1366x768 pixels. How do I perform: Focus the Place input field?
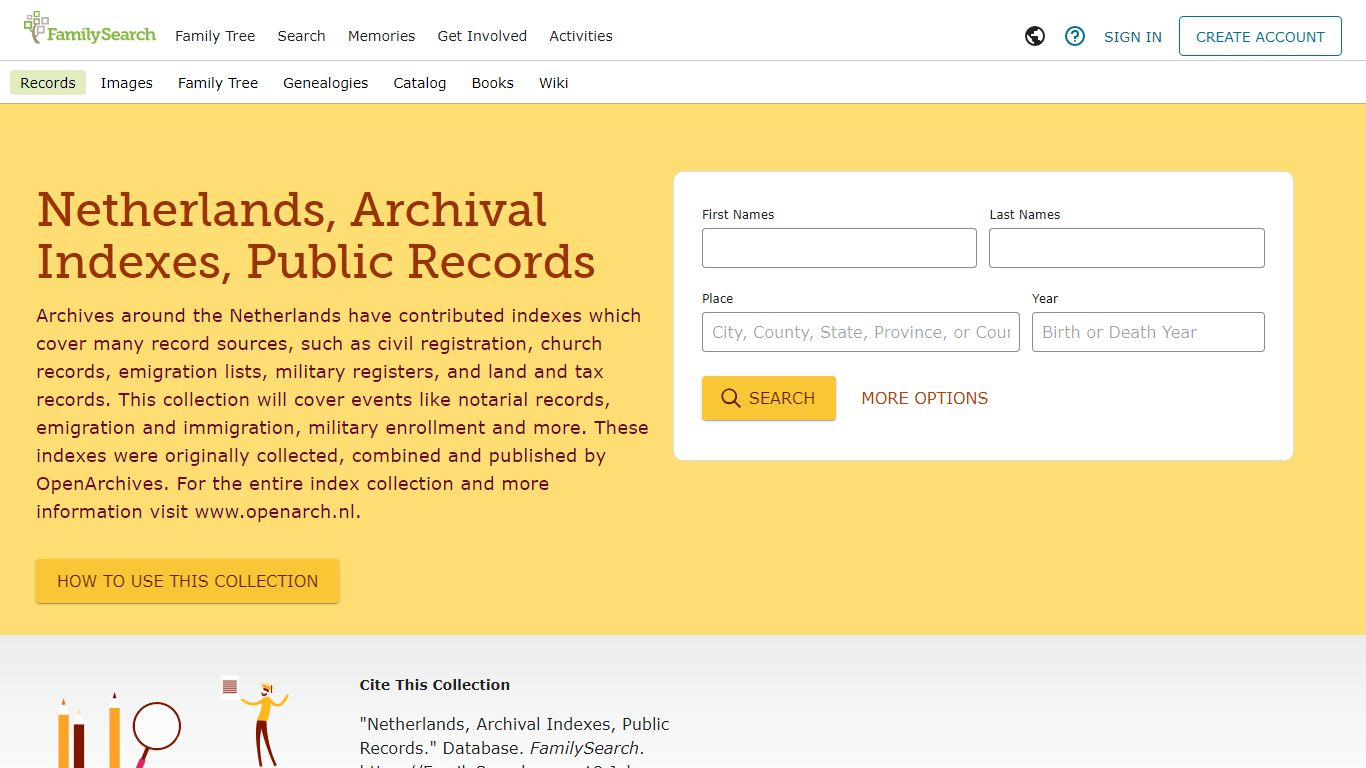coord(861,332)
